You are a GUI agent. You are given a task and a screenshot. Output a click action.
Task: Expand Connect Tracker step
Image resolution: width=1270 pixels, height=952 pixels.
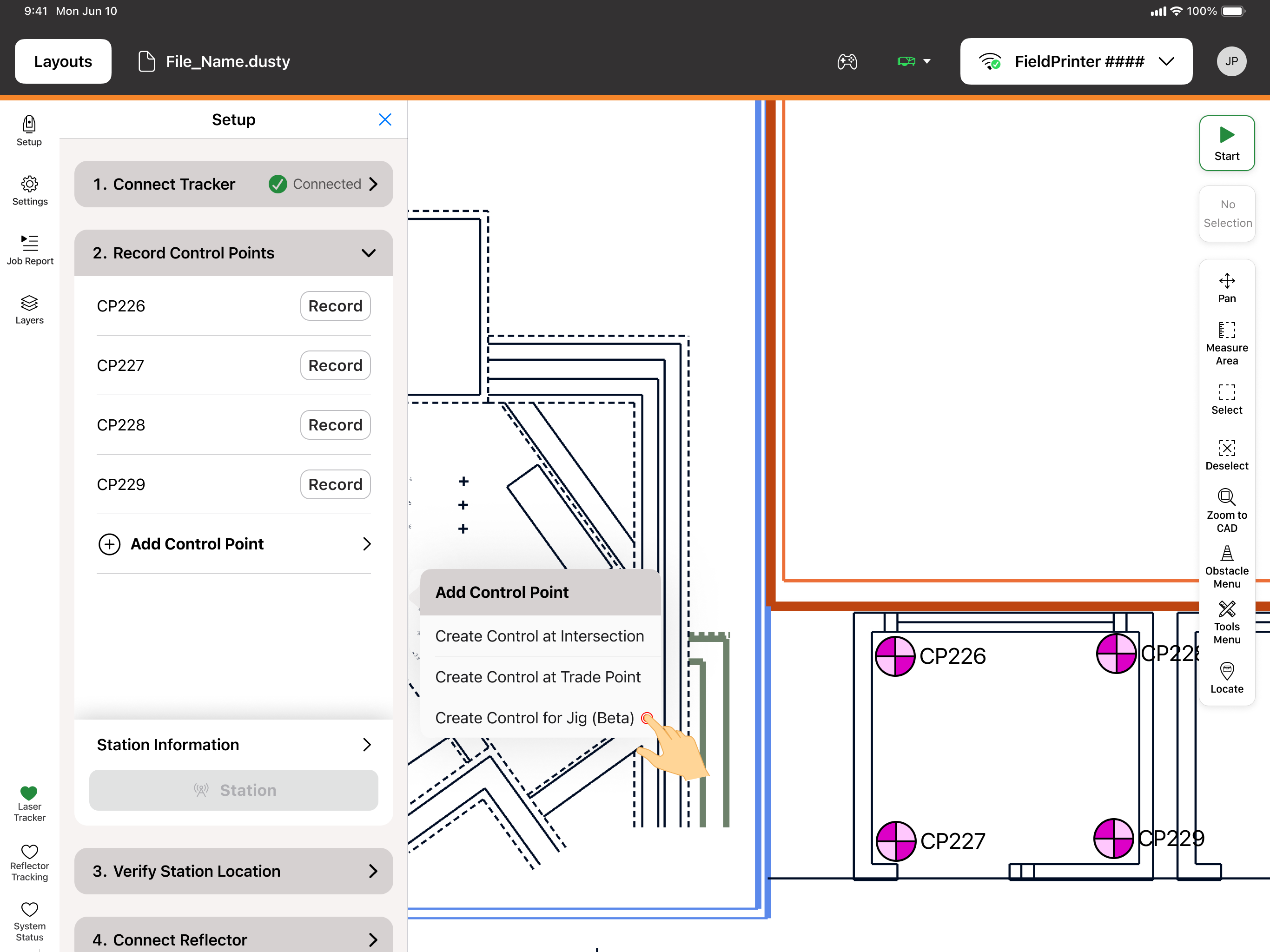(234, 184)
